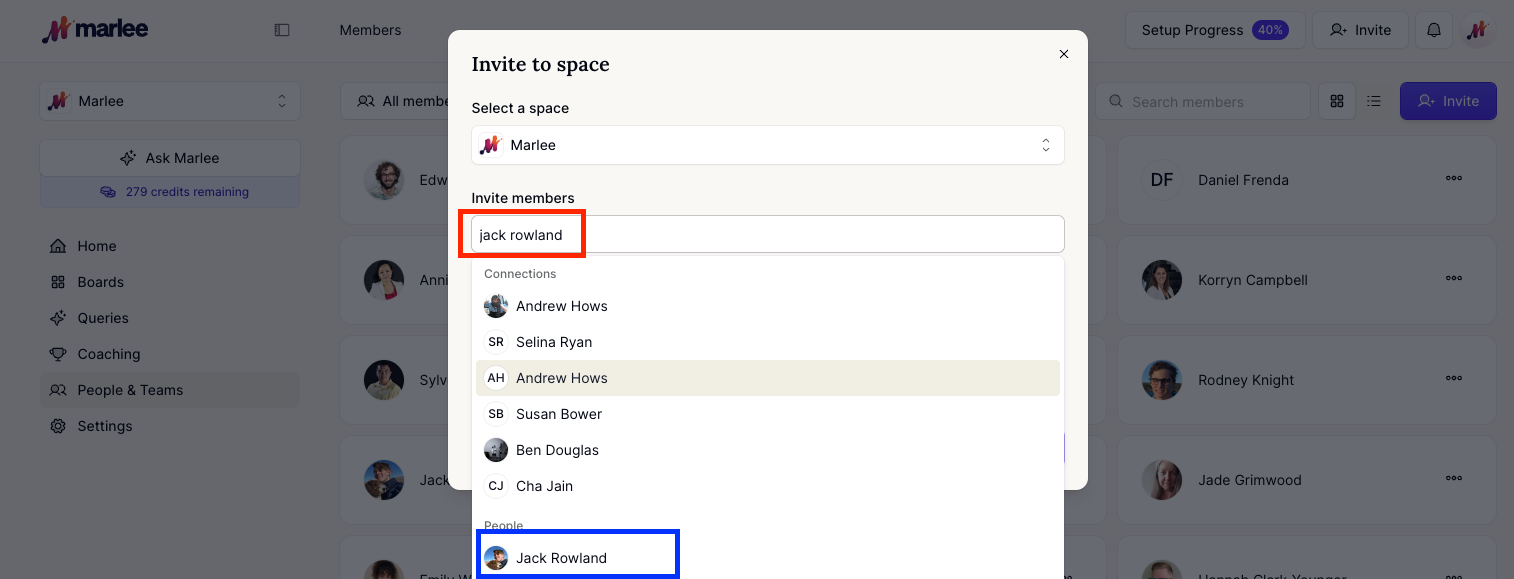The height and width of the screenshot is (579, 1514).
Task: Open the profile avatar menu
Action: (x=1478, y=30)
